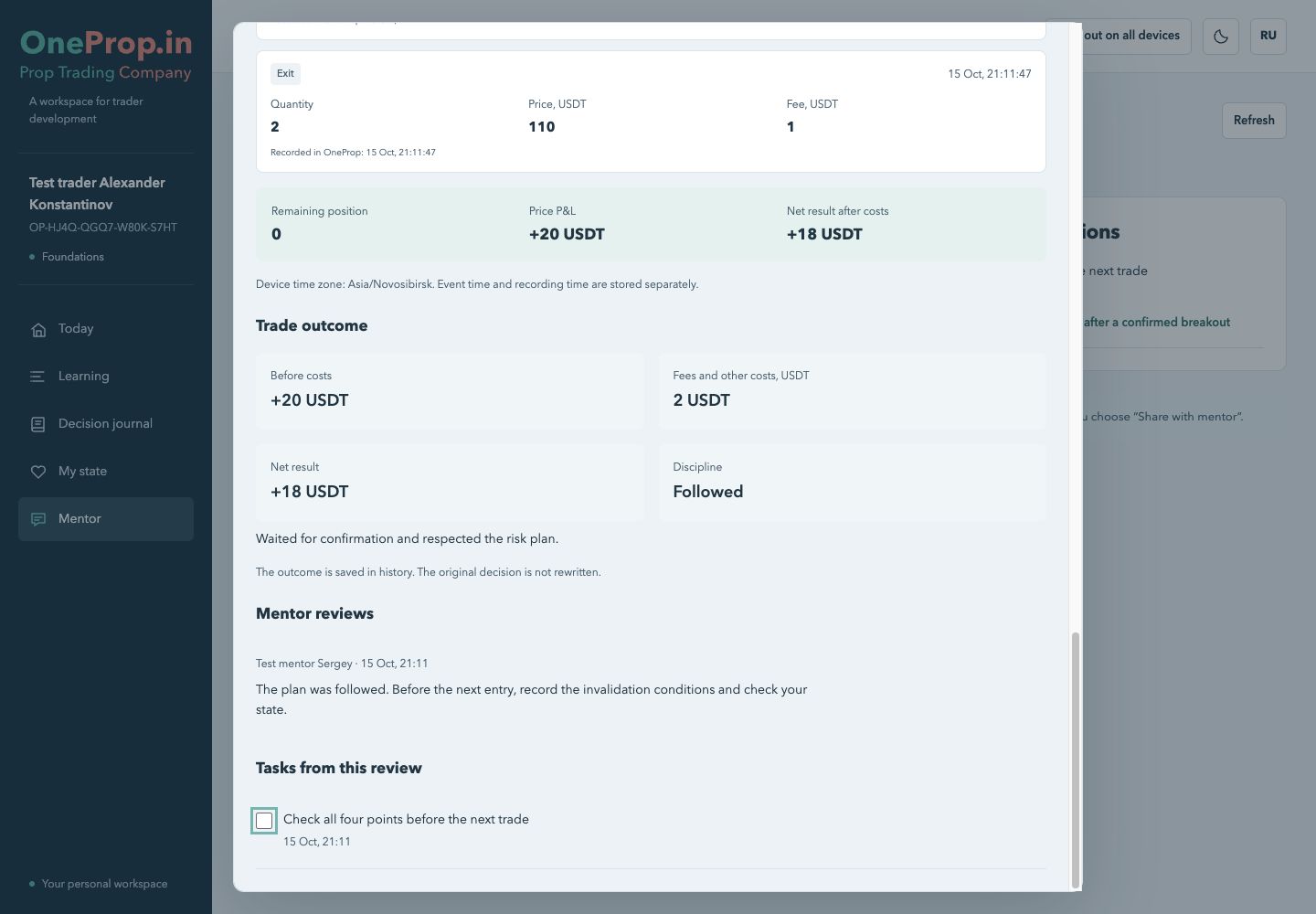The image size is (1316, 914).
Task: Click the device time zone note
Action: (477, 284)
